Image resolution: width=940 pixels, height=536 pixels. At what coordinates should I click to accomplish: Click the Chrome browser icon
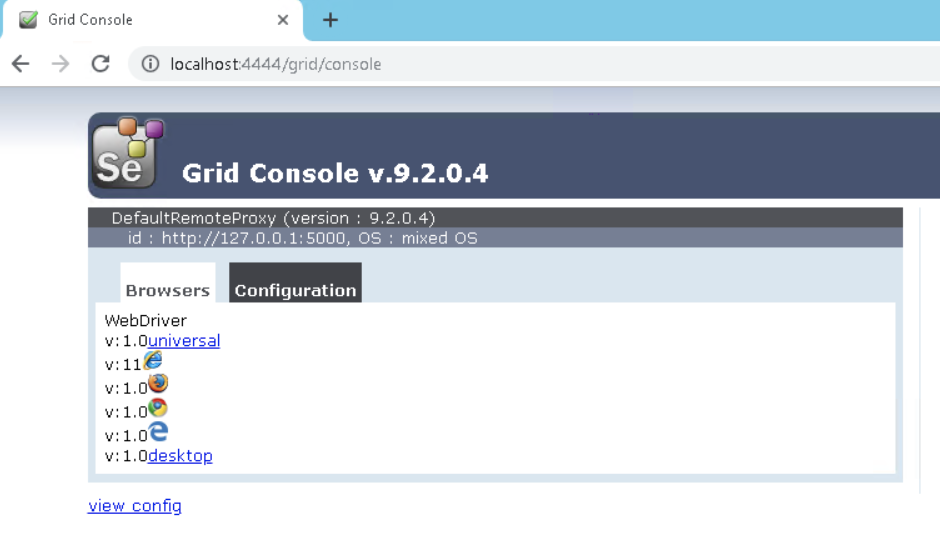coord(158,408)
